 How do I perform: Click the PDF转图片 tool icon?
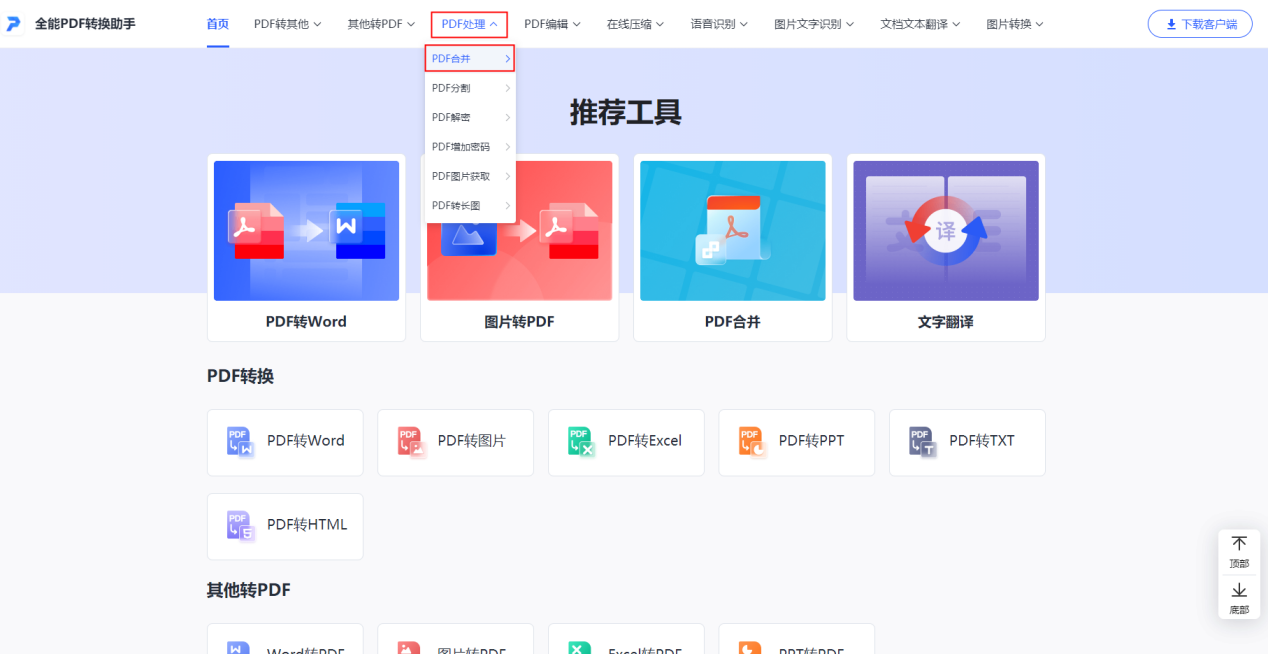409,442
